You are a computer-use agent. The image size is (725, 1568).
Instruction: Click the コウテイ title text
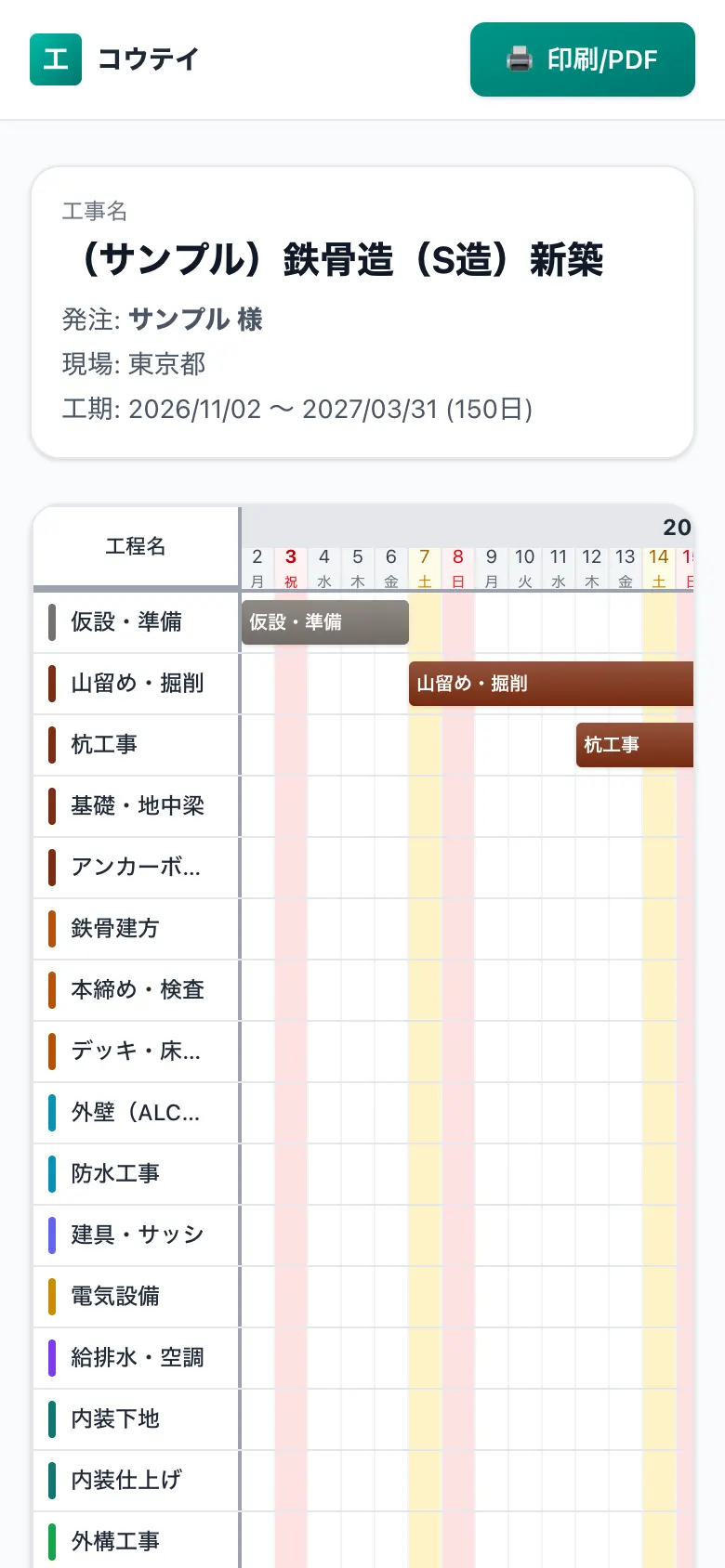149,59
